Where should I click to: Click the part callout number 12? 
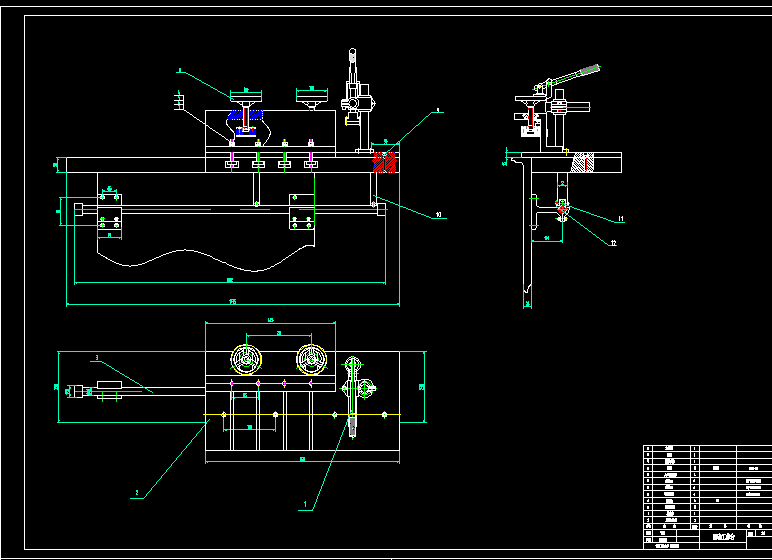pyautogui.click(x=613, y=243)
